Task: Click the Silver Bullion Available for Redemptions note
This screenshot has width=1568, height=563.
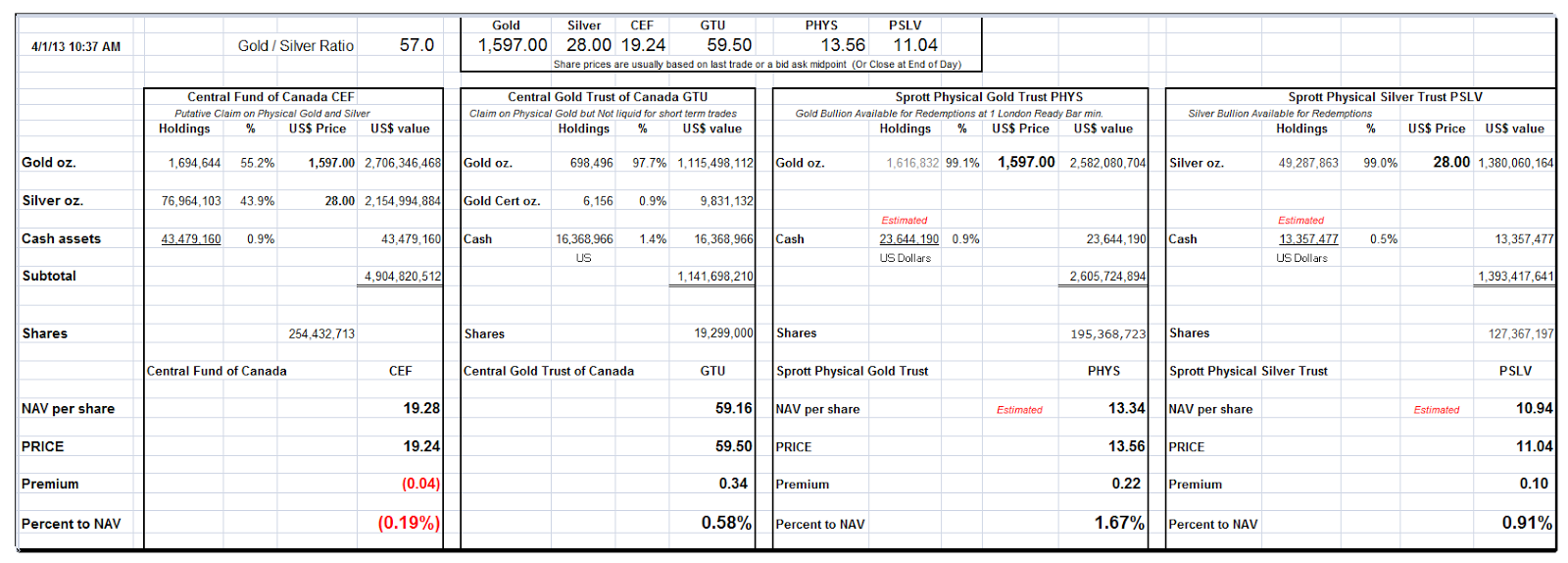Action: click(1280, 114)
